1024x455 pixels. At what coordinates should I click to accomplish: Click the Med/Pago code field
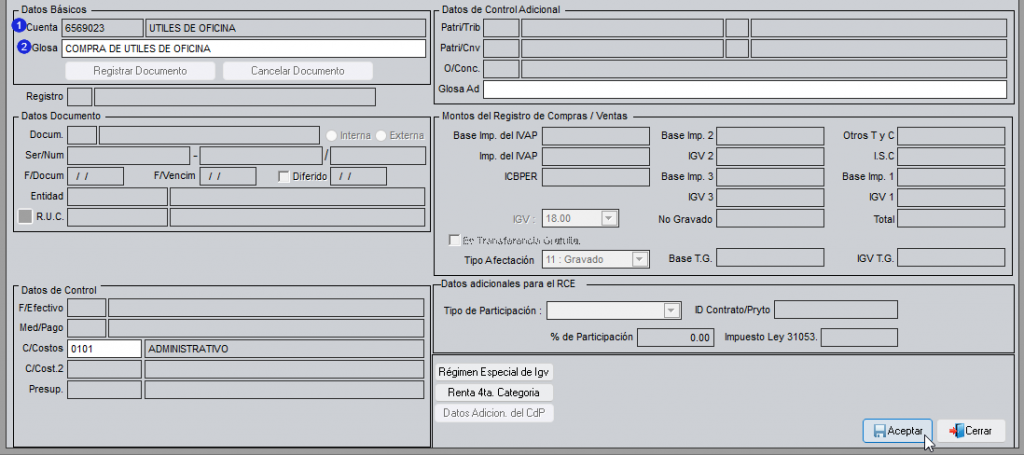point(87,328)
